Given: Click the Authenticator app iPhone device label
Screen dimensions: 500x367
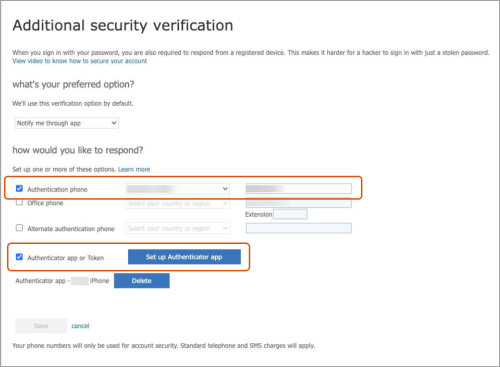Looking at the screenshot, I should pos(62,281).
